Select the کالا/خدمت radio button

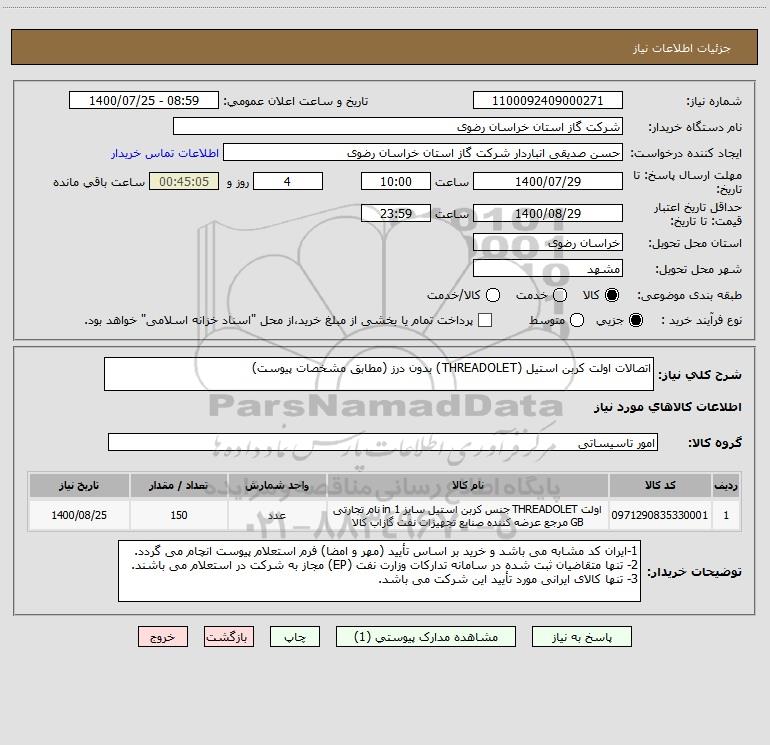click(493, 295)
